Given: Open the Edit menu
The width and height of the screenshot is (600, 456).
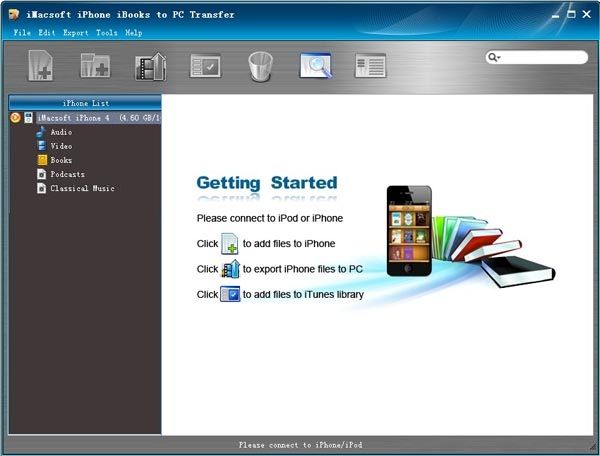Looking at the screenshot, I should (x=47, y=33).
